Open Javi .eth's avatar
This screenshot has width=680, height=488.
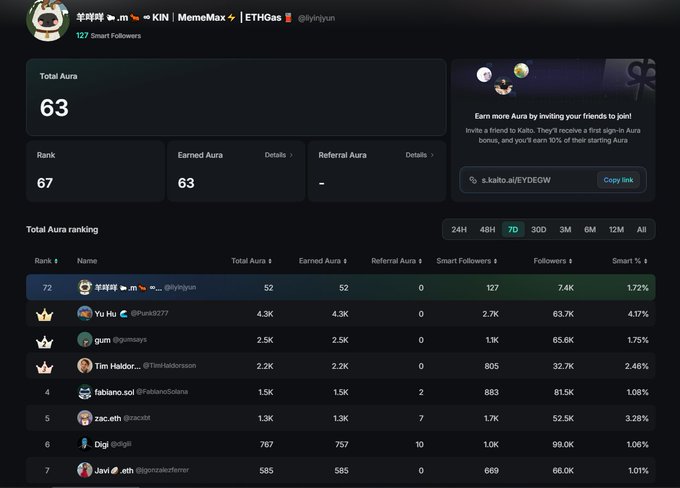85,470
